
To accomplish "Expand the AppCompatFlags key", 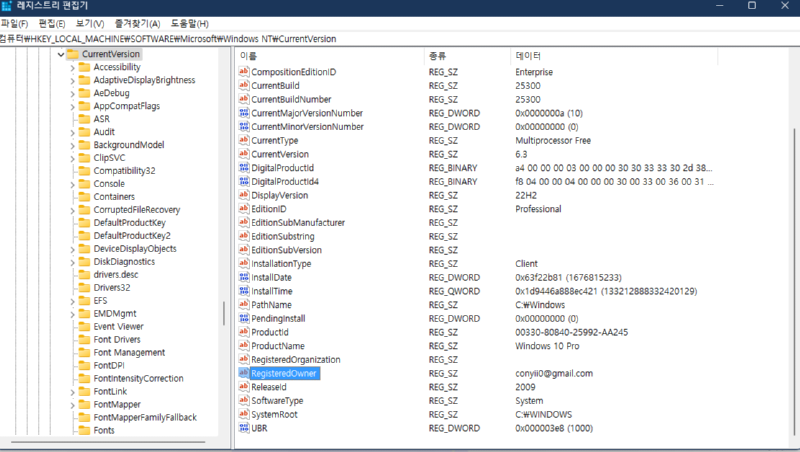I will [73, 106].
